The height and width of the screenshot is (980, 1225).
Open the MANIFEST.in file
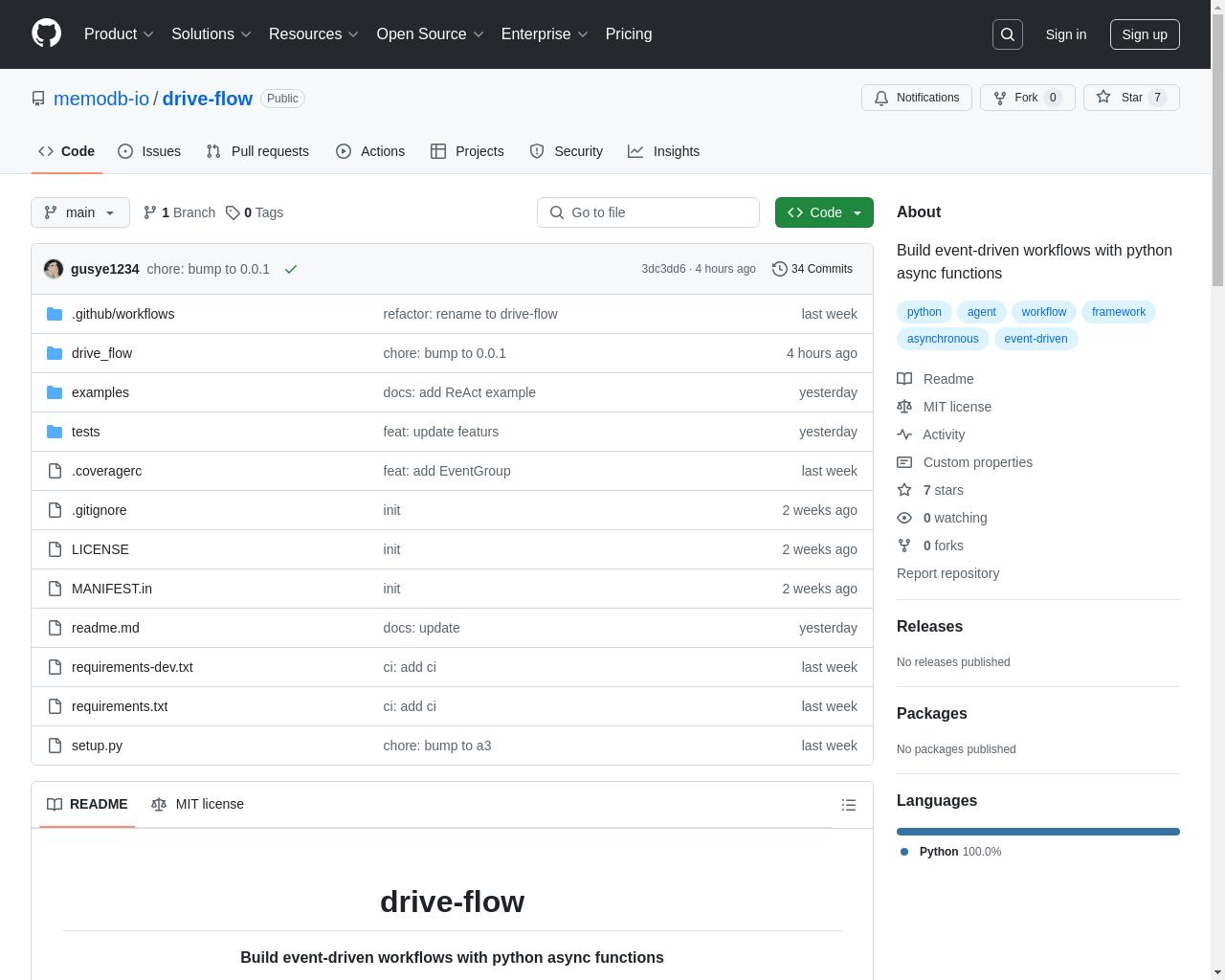pos(112,589)
